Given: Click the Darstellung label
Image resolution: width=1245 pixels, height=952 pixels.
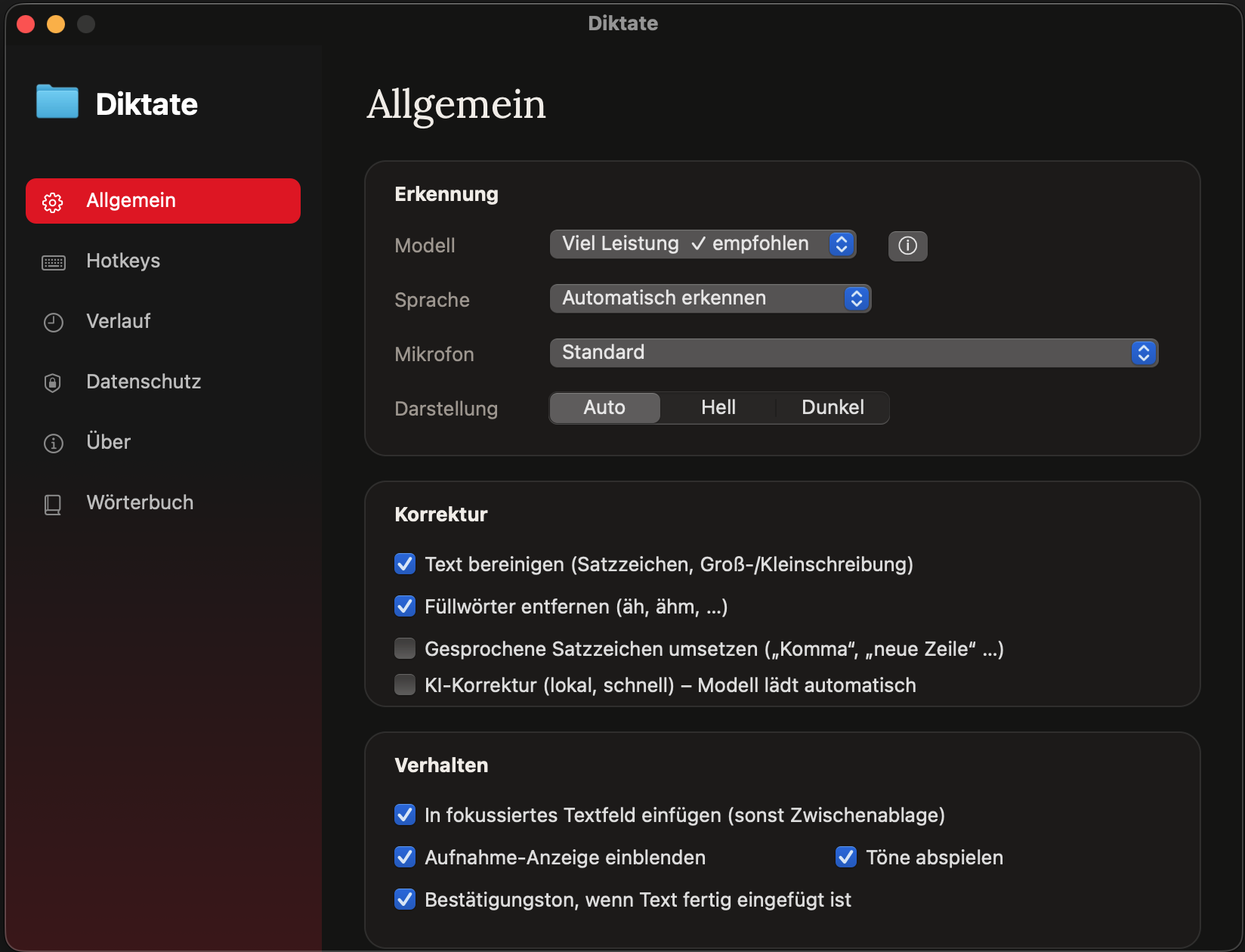Looking at the screenshot, I should coord(446,409).
